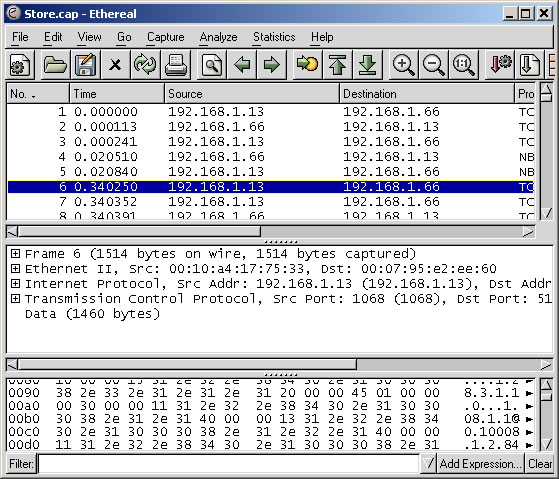Sort by the No. column header
The image size is (559, 479).
38,94
